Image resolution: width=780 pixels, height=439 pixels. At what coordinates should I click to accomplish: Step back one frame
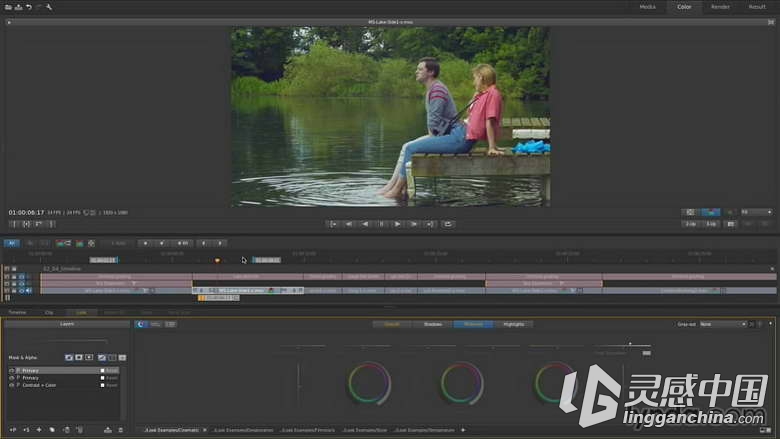349,224
